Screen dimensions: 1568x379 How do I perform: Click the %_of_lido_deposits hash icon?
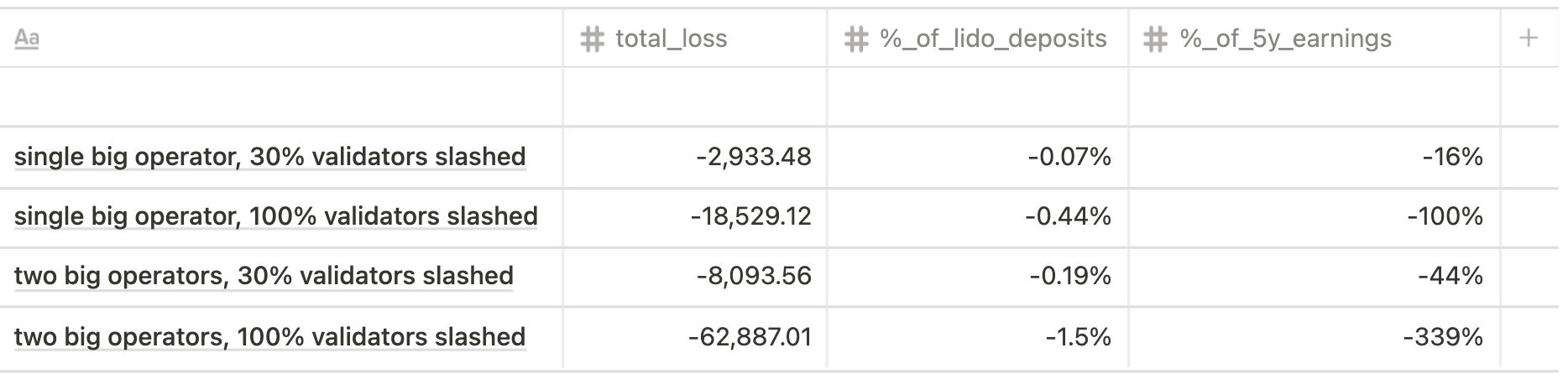pyautogui.click(x=855, y=39)
